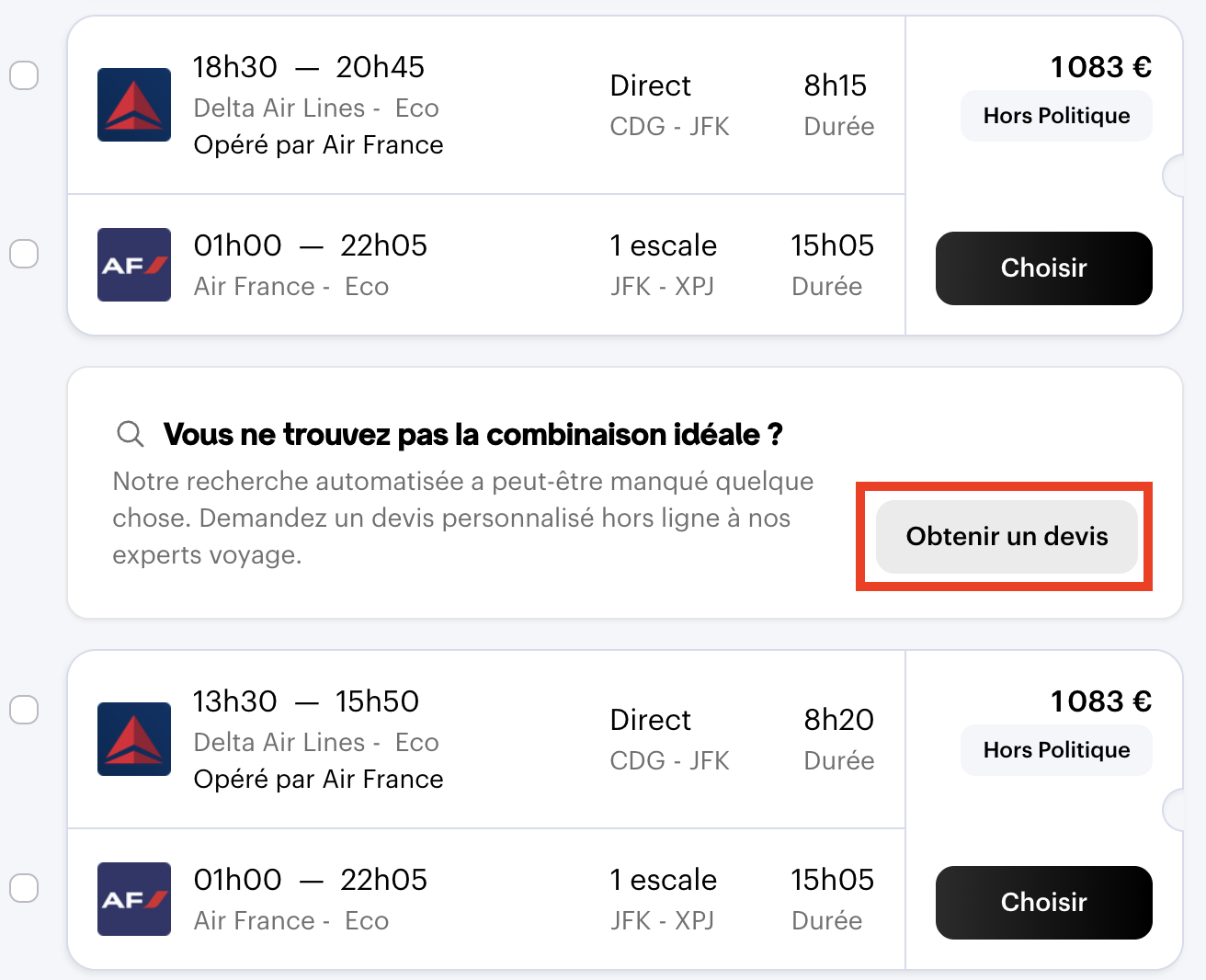Select the 18h30 — 20h45 flight times
This screenshot has height=980, width=1206.
[309, 67]
